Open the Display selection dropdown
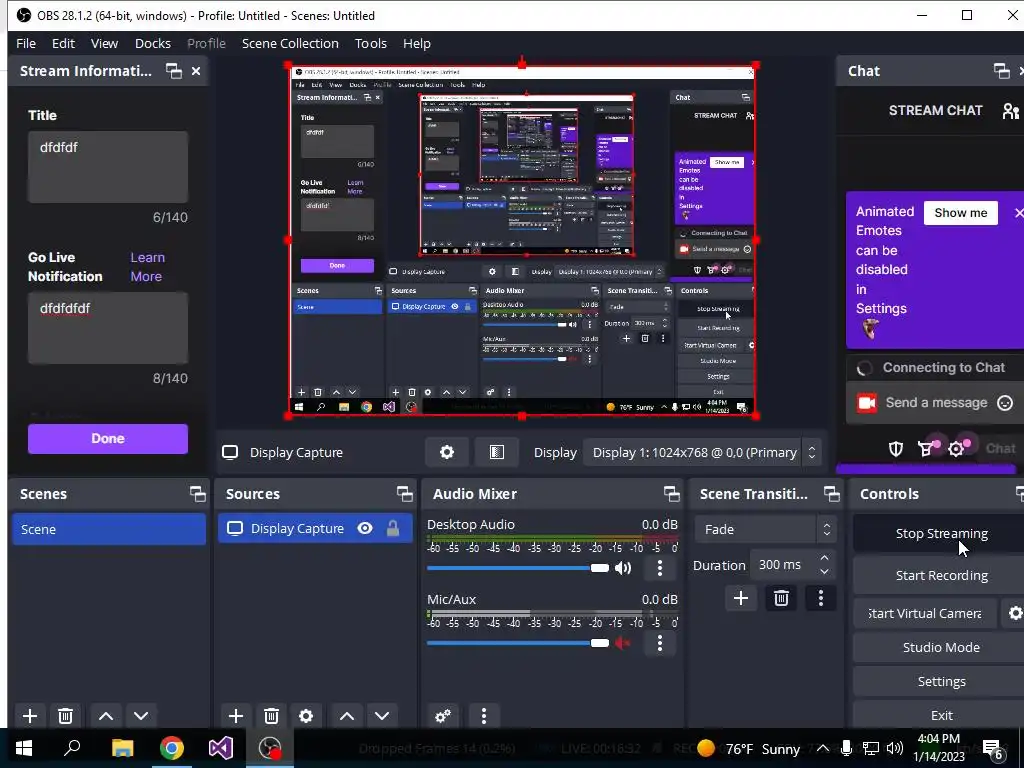This screenshot has width=1024, height=768. tap(701, 452)
